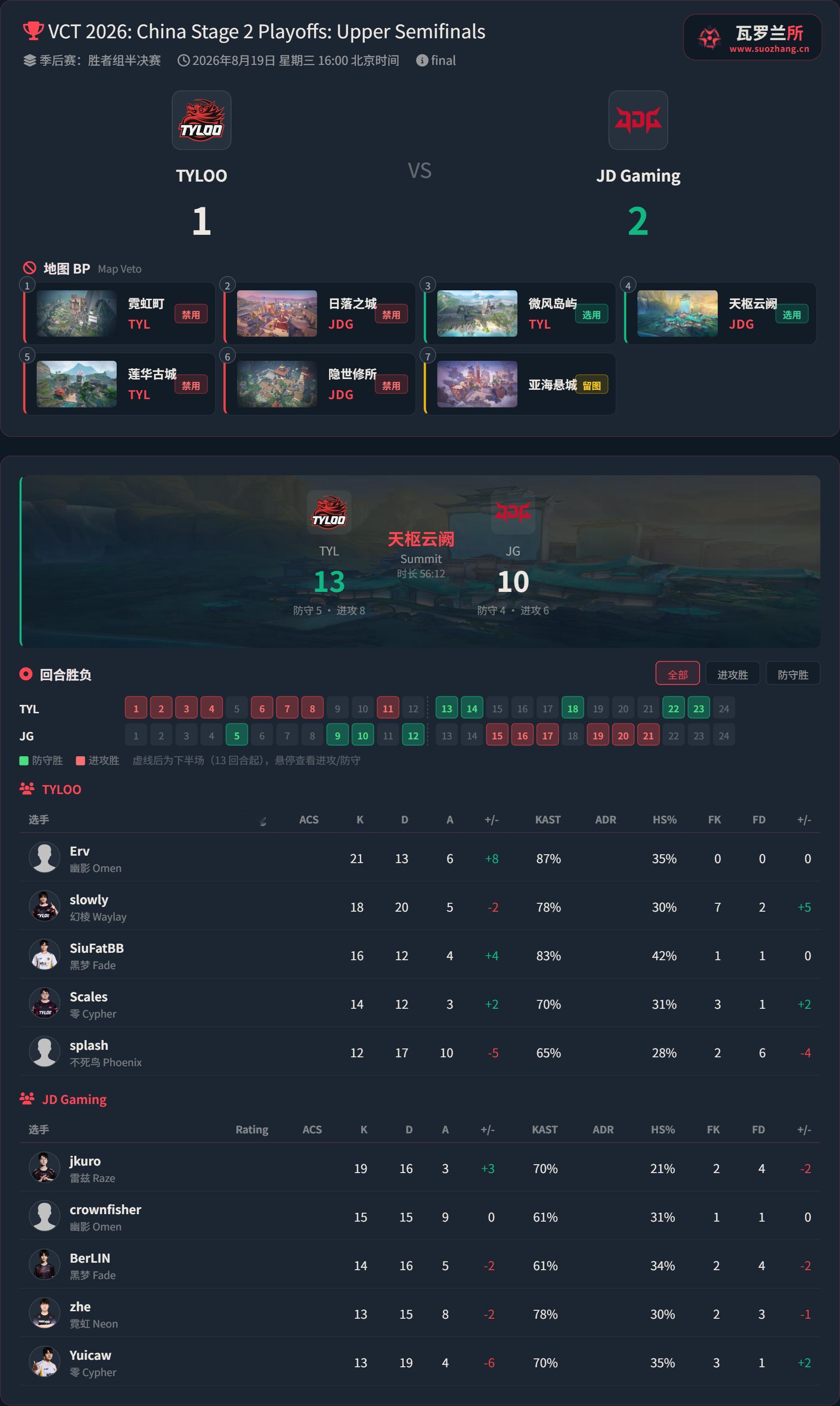Open the 微风岛屿 map thumbnail
This screenshot has height=1406, width=840.
click(477, 314)
